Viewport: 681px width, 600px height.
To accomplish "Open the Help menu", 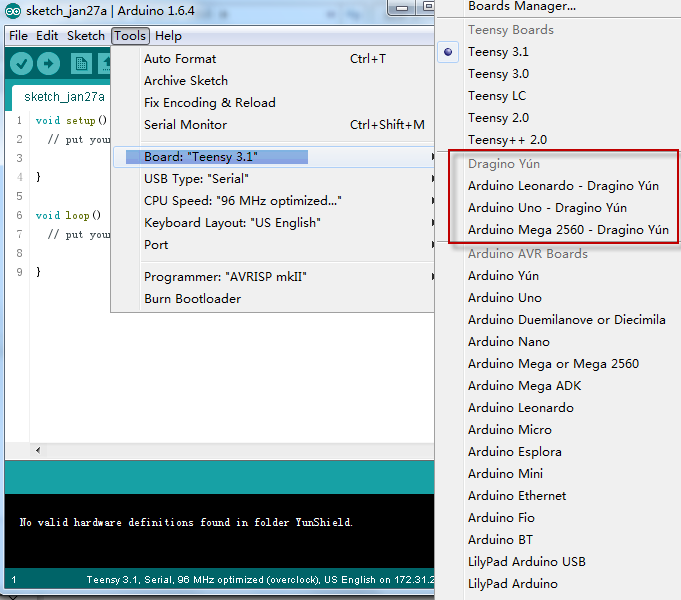I will point(168,36).
